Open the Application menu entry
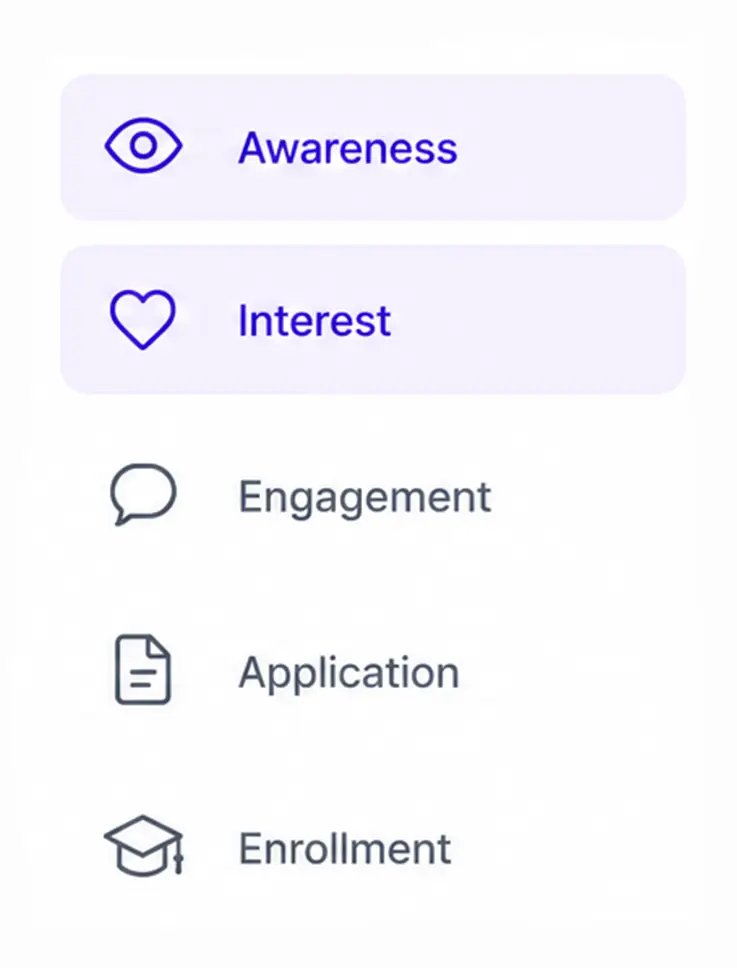This screenshot has height=968, width=737. click(373, 671)
